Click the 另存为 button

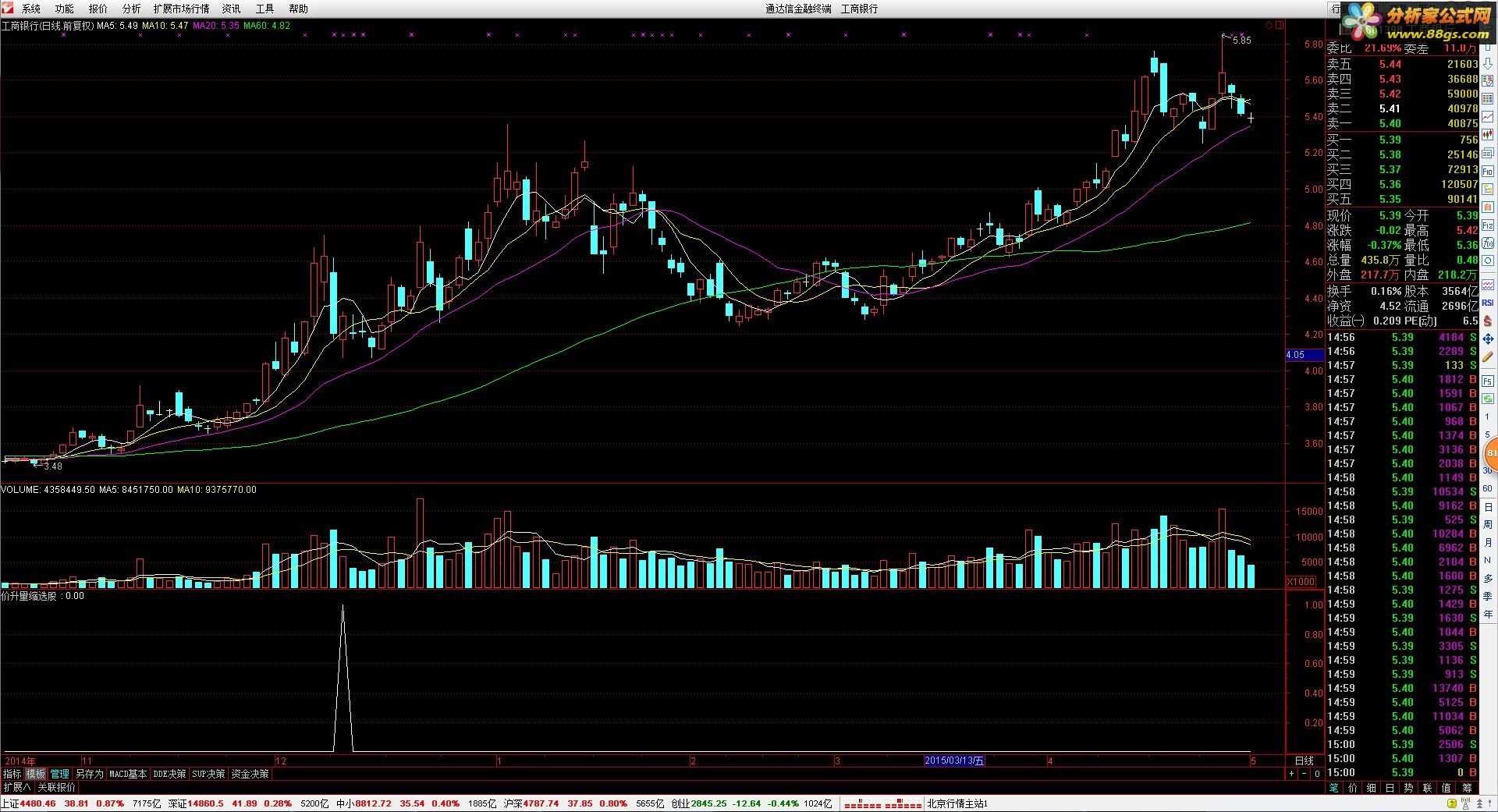89,774
